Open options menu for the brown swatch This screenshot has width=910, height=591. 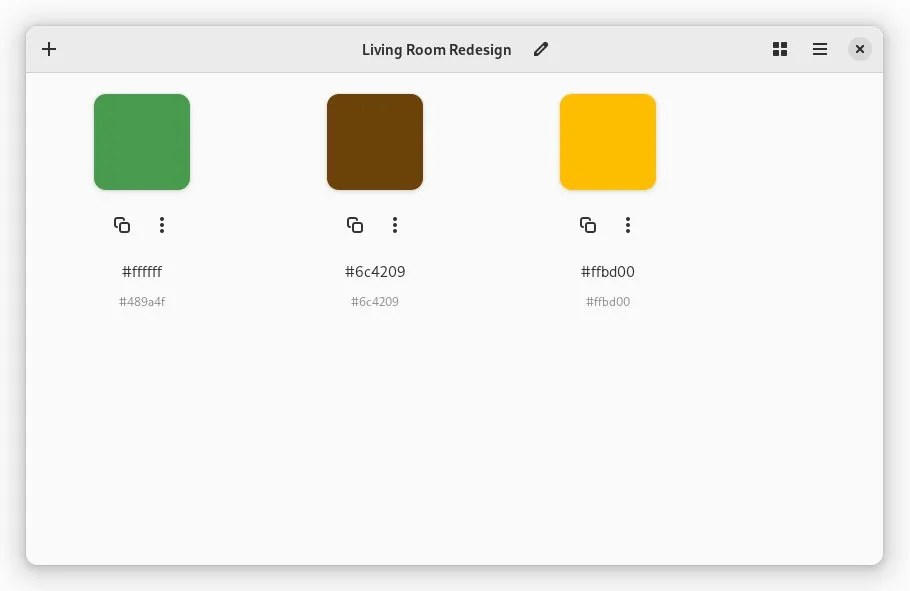[x=395, y=225]
